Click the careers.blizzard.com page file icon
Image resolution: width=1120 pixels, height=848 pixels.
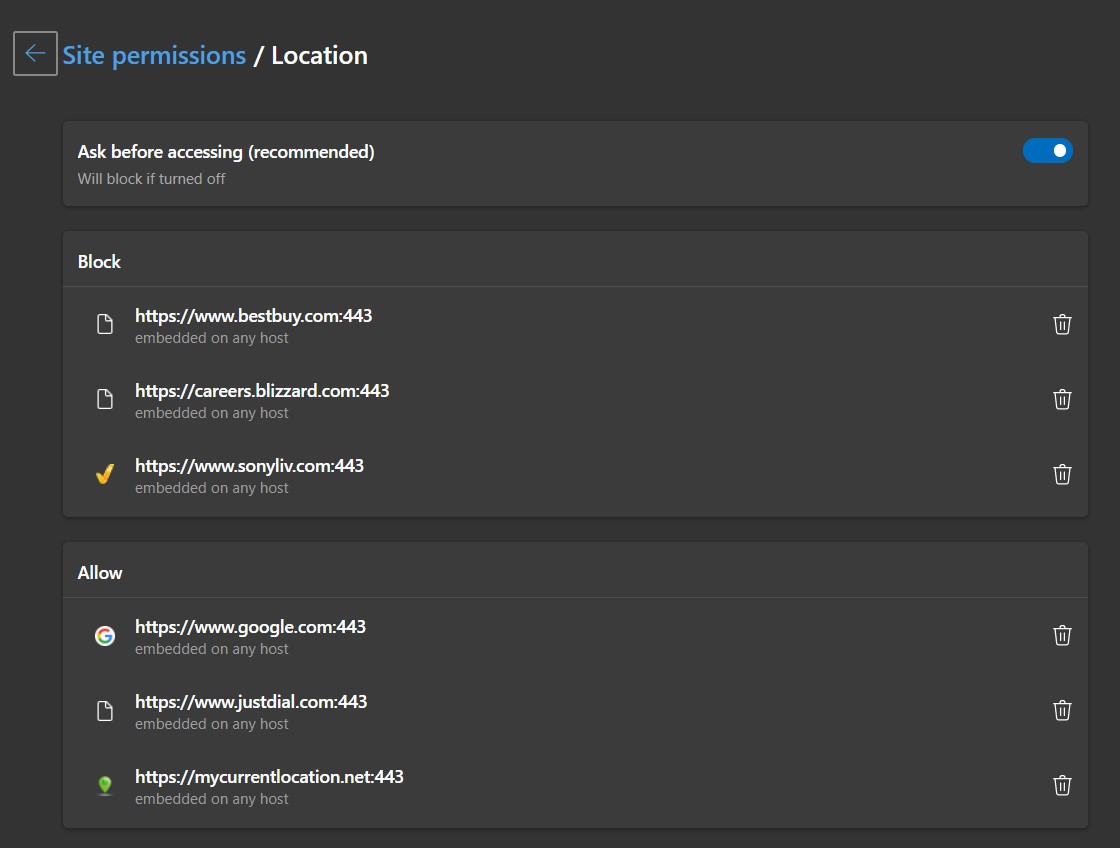(105, 399)
